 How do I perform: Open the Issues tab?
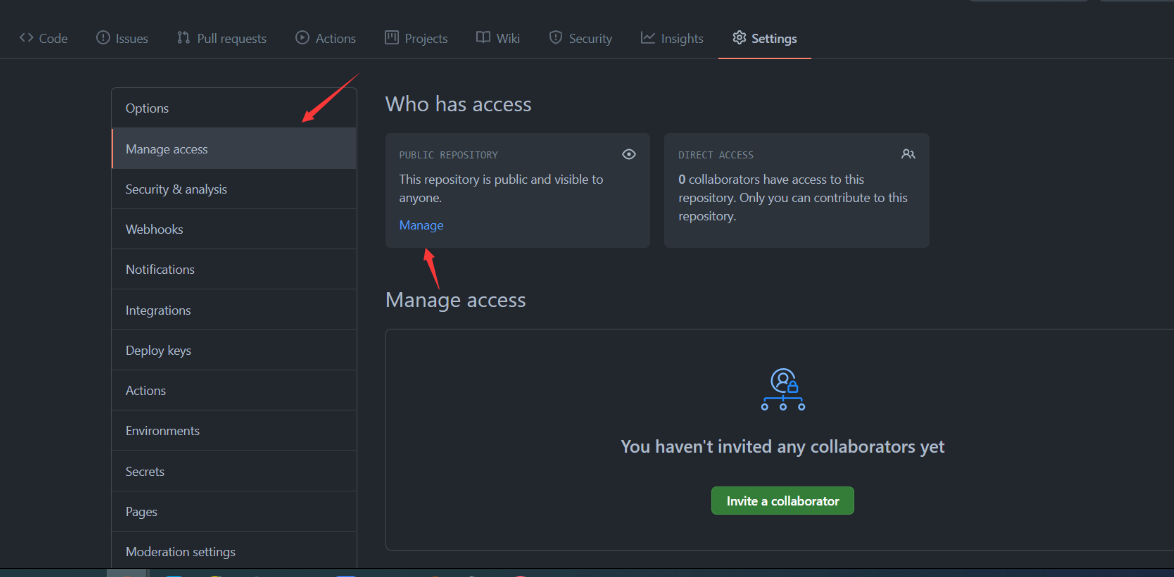click(x=122, y=38)
